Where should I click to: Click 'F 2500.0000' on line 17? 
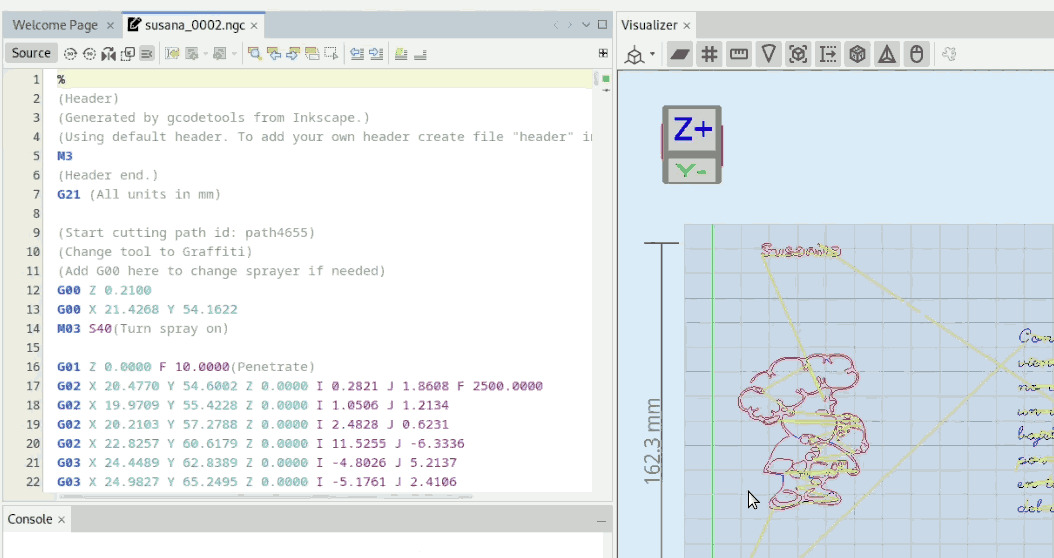499,386
